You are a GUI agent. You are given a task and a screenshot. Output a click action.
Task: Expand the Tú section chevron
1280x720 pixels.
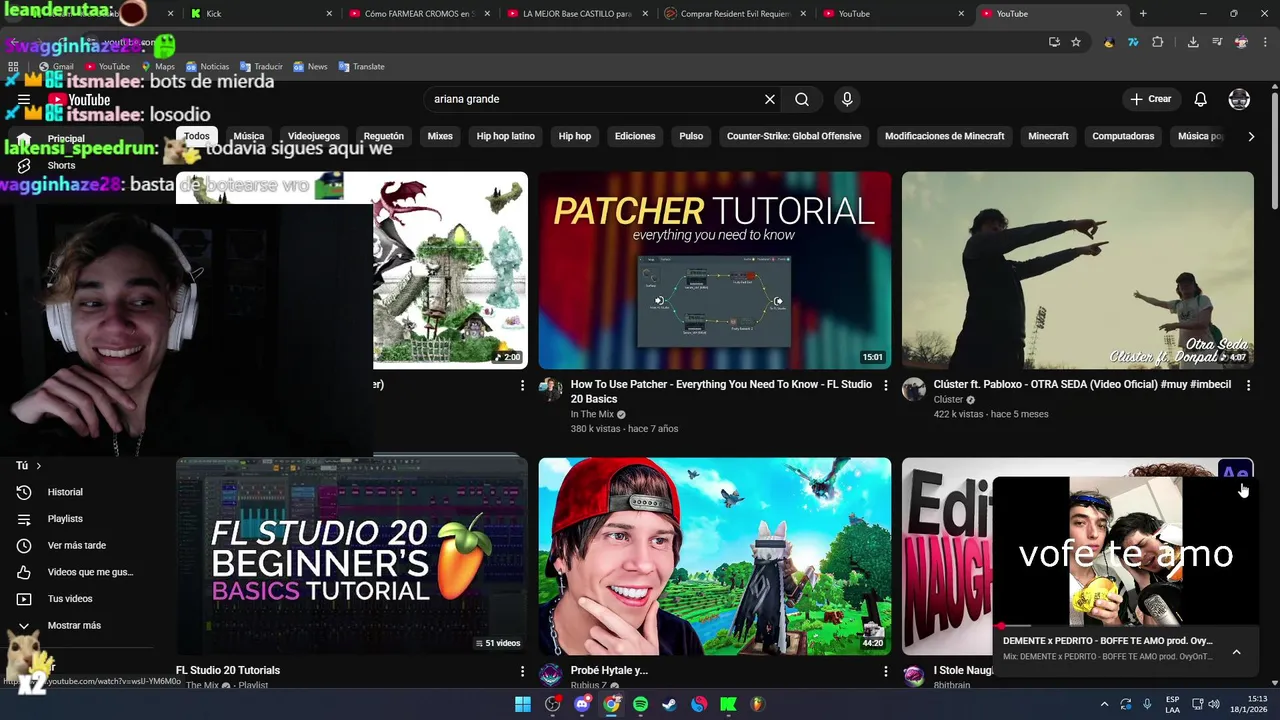click(39, 466)
